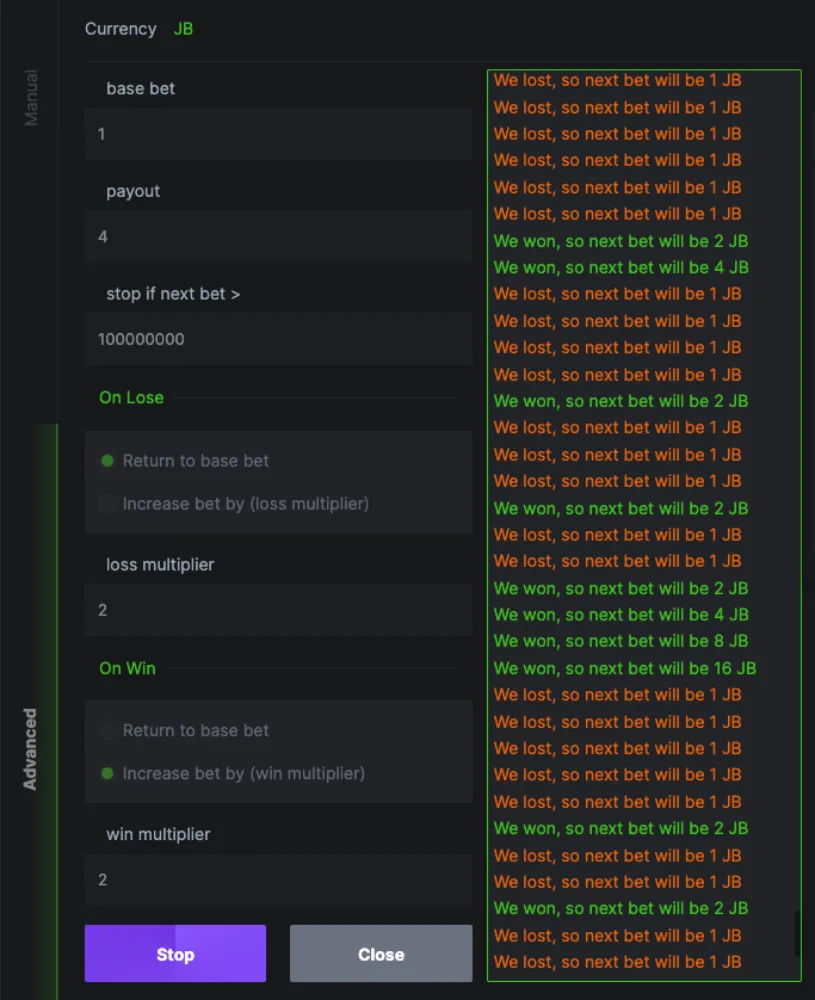The width and height of the screenshot is (815, 1000).
Task: Select the payout value field
Action: [x=277, y=237]
